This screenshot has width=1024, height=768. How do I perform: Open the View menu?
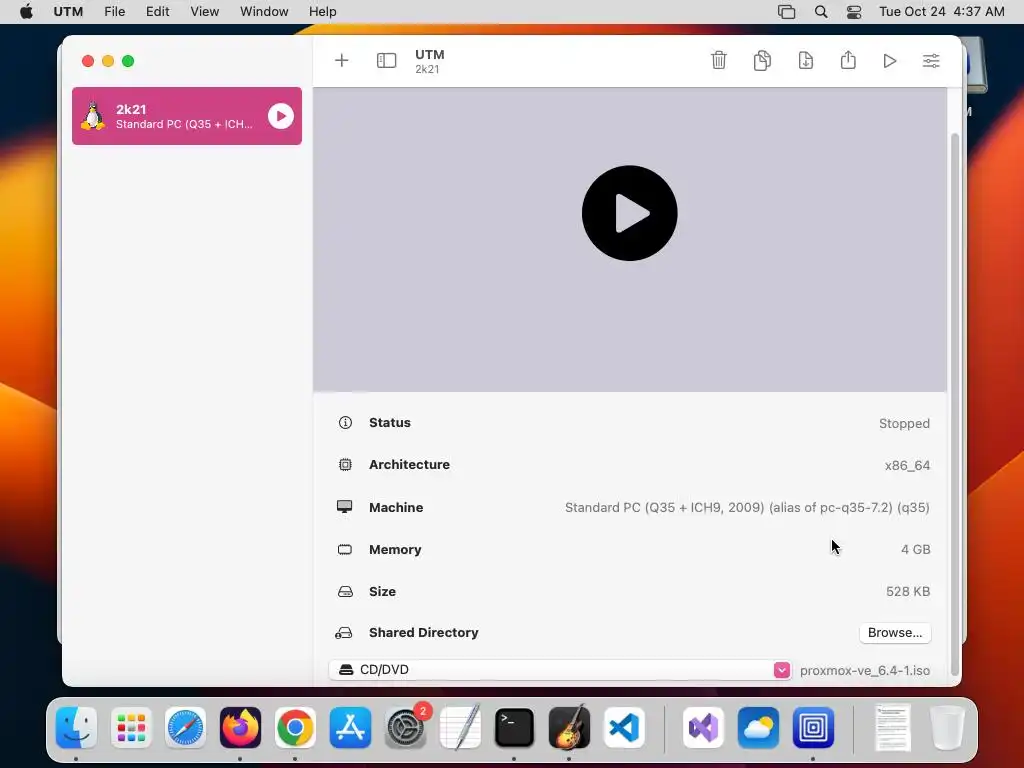click(x=204, y=12)
